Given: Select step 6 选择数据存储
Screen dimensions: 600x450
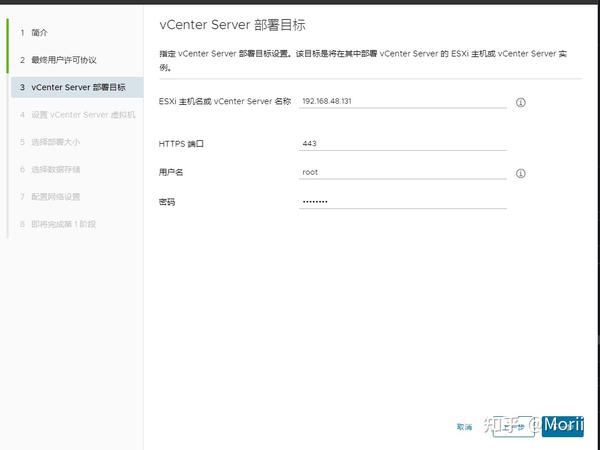Looking at the screenshot, I should [x=50, y=170].
